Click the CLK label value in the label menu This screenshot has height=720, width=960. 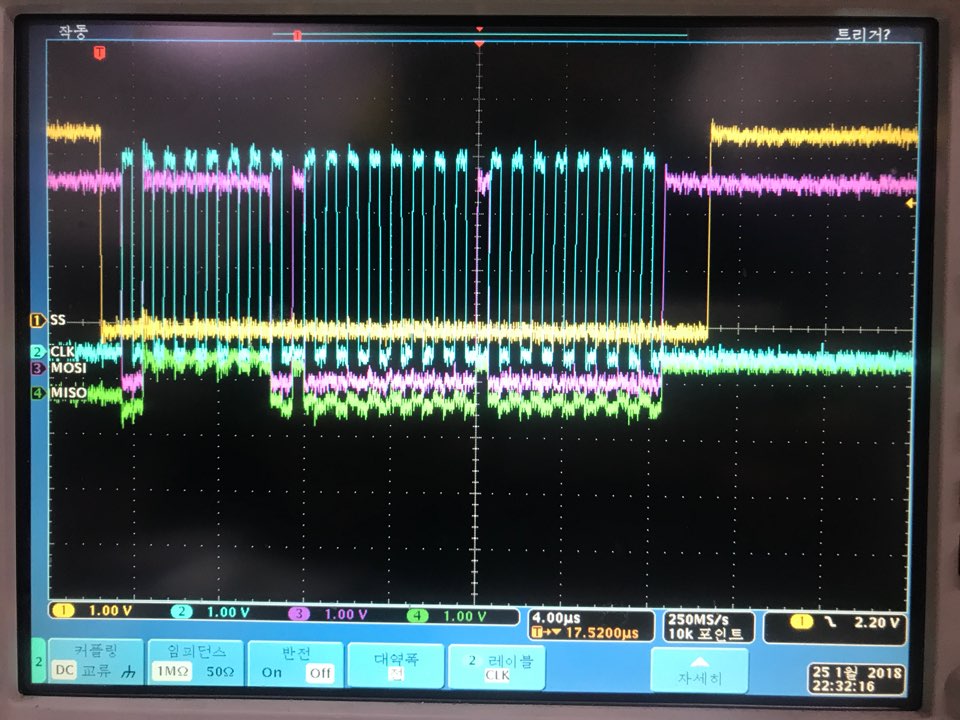point(497,675)
